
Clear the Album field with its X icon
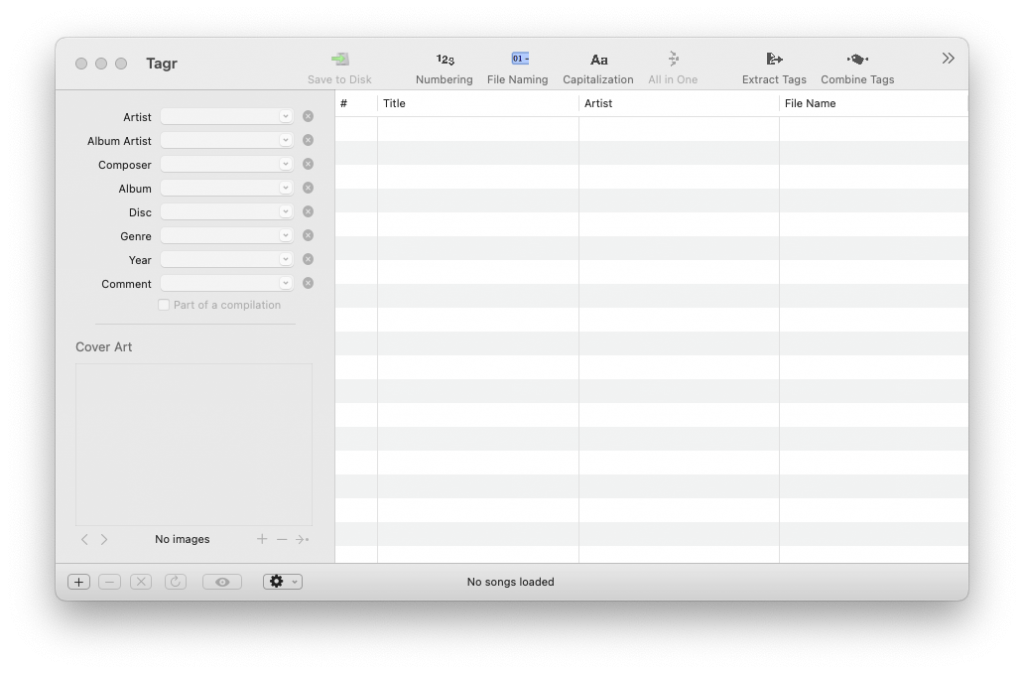(x=308, y=188)
